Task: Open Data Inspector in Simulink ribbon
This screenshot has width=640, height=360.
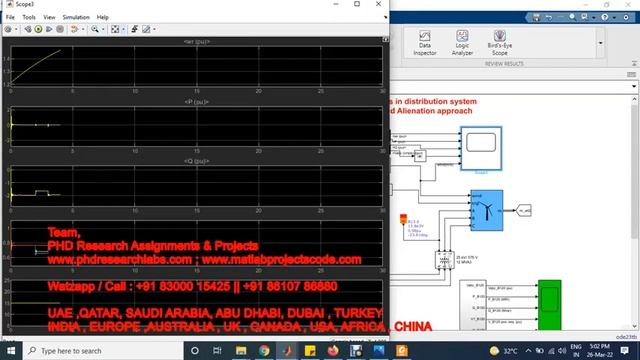Action: coord(424,42)
